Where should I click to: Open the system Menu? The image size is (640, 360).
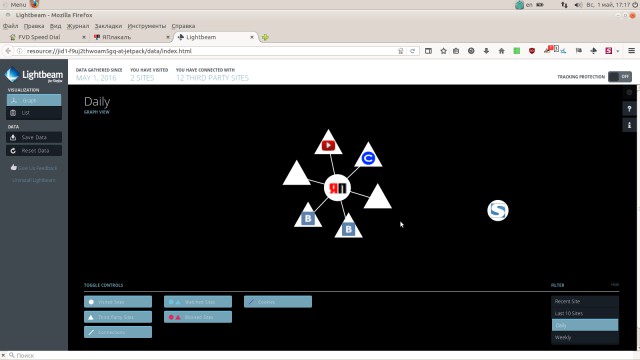coord(18,4)
